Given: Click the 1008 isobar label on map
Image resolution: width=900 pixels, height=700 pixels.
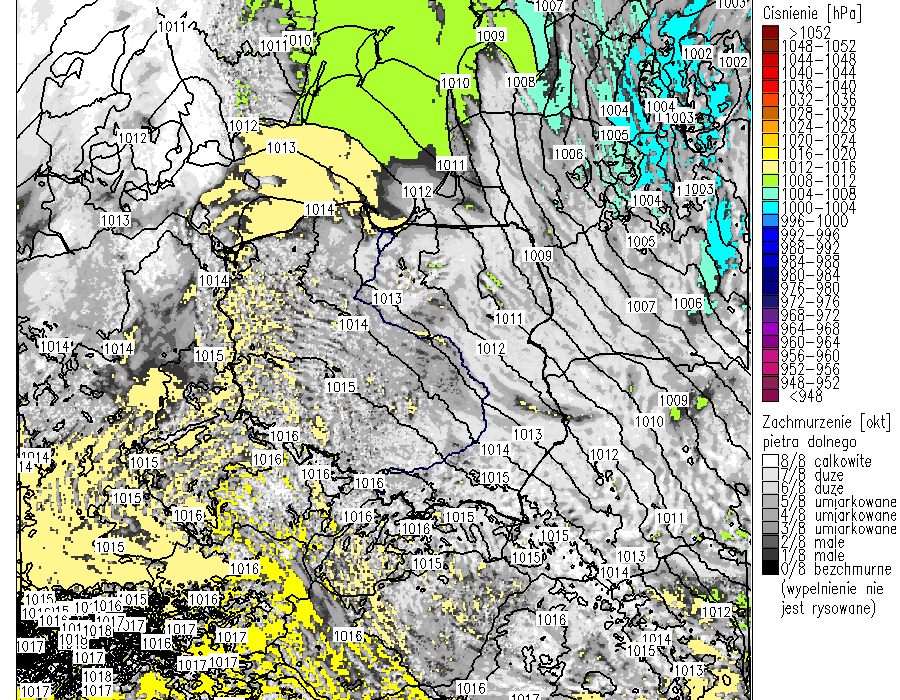Looking at the screenshot, I should pos(521,81).
